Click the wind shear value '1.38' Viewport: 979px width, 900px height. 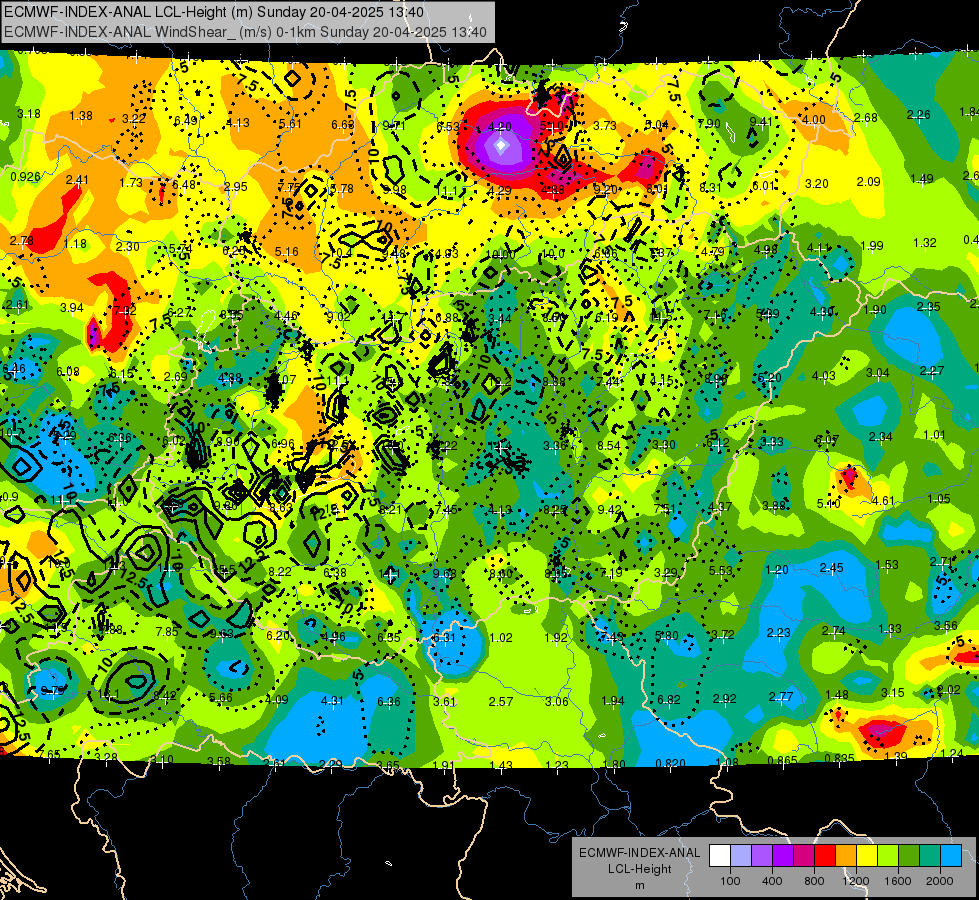tap(81, 116)
